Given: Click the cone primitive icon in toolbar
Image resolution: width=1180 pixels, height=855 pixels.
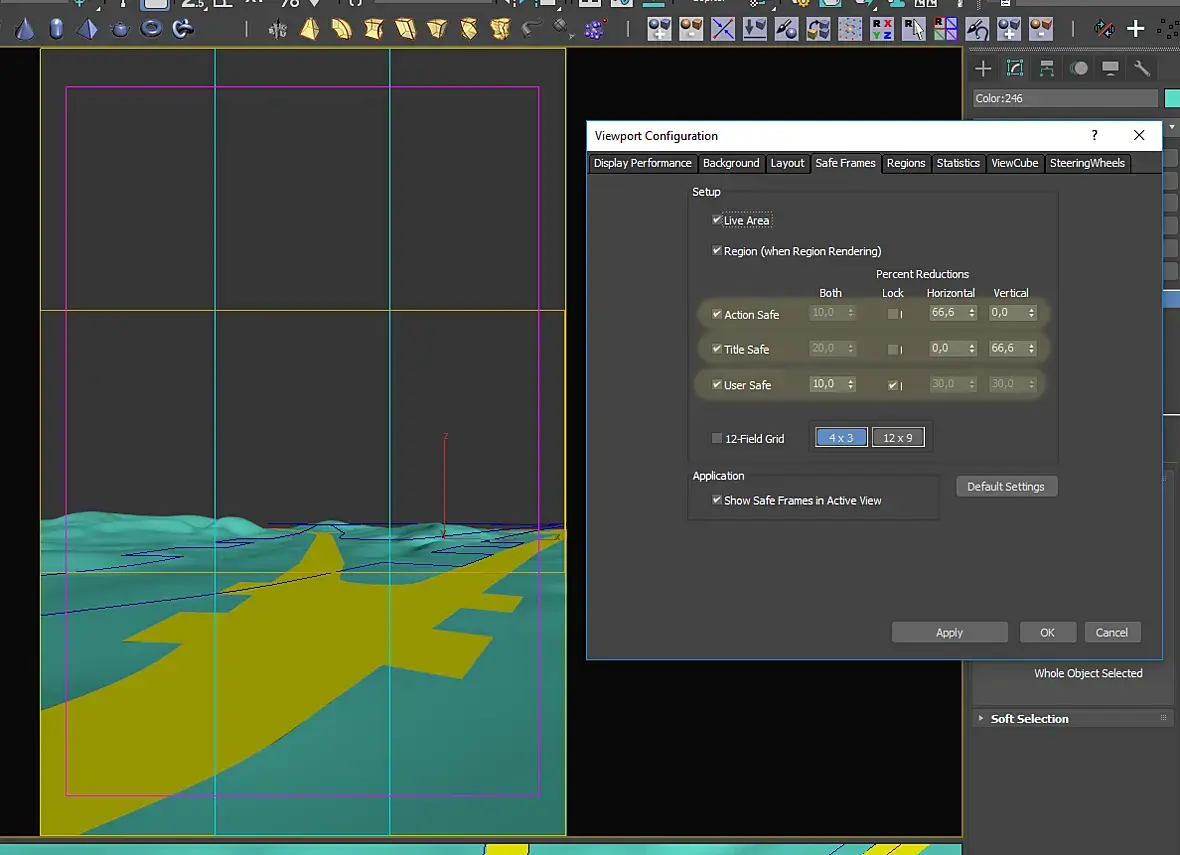Looking at the screenshot, I should coord(25,29).
